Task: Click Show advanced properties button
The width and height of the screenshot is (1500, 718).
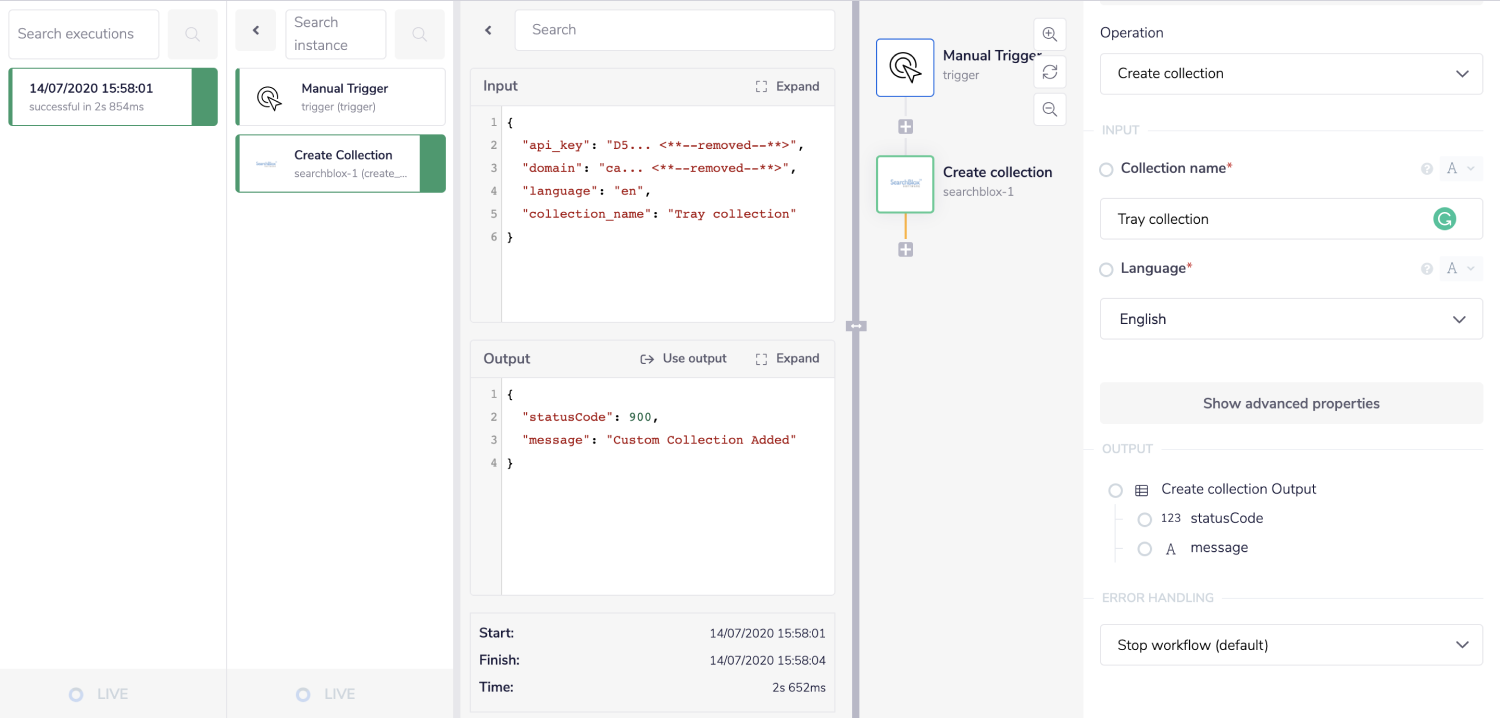Action: coord(1290,404)
